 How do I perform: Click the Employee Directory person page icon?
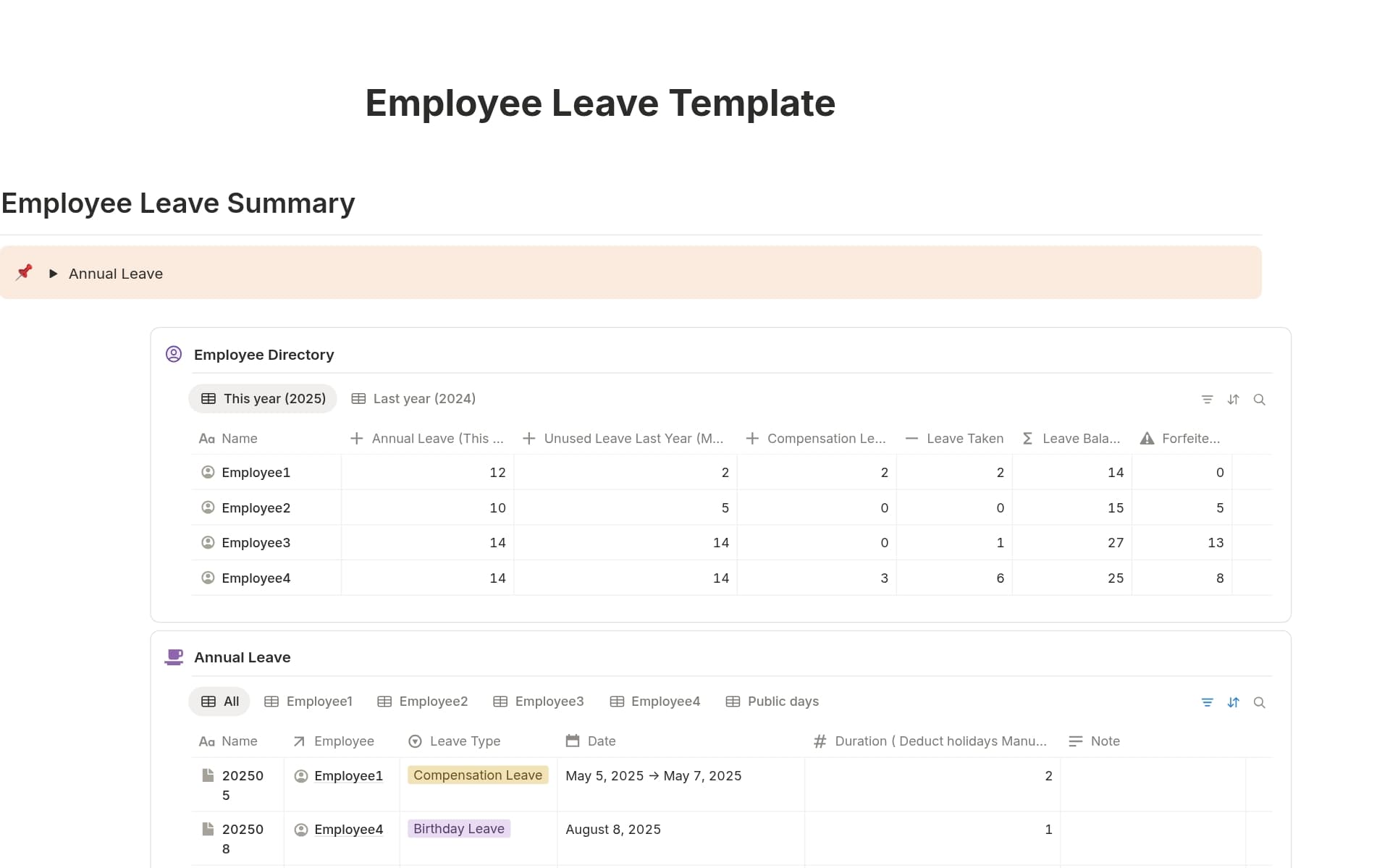[x=174, y=354]
